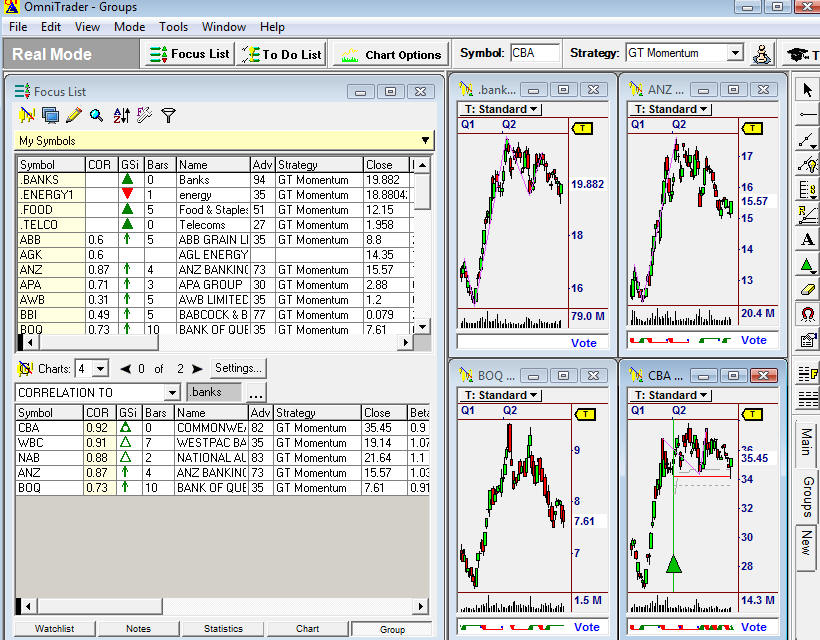Select the trend line drawing tool
The width and height of the screenshot is (820, 640).
pyautogui.click(x=807, y=140)
